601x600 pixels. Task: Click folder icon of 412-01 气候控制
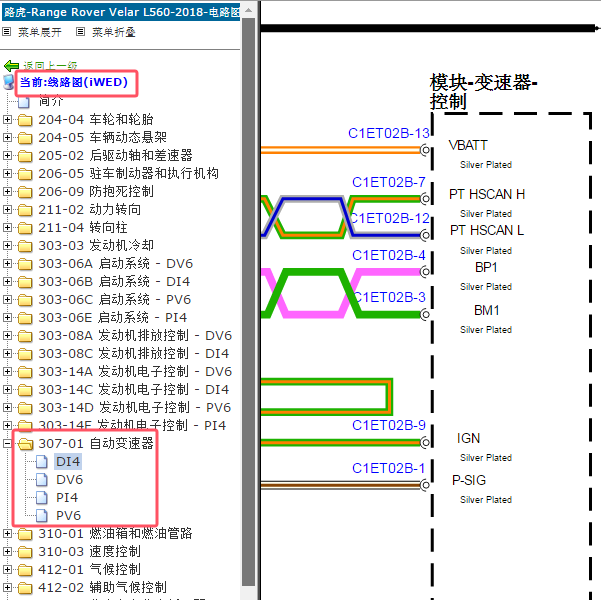pos(25,570)
